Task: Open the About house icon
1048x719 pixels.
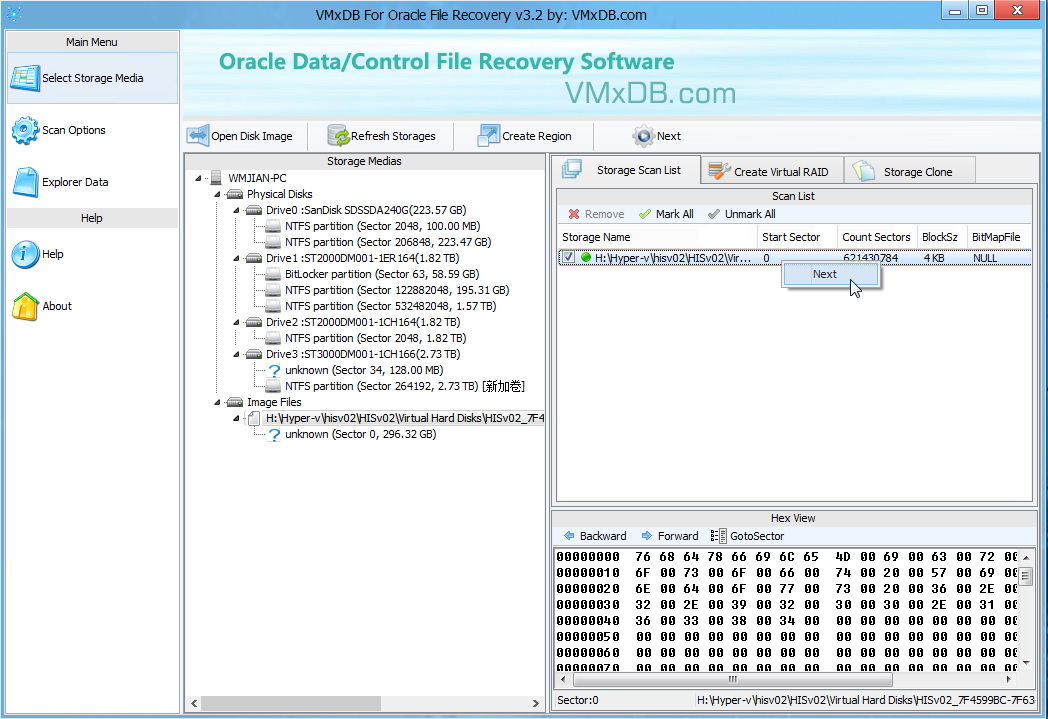Action: point(25,307)
